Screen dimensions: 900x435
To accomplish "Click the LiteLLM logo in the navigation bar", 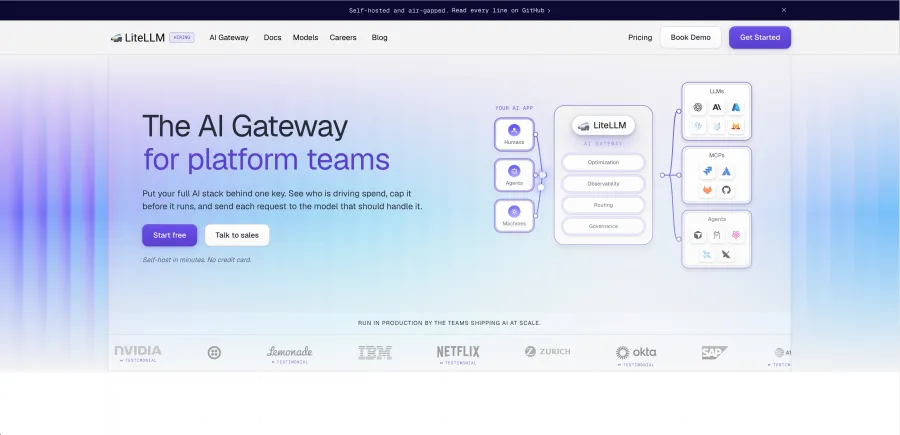I will pyautogui.click(x=138, y=38).
